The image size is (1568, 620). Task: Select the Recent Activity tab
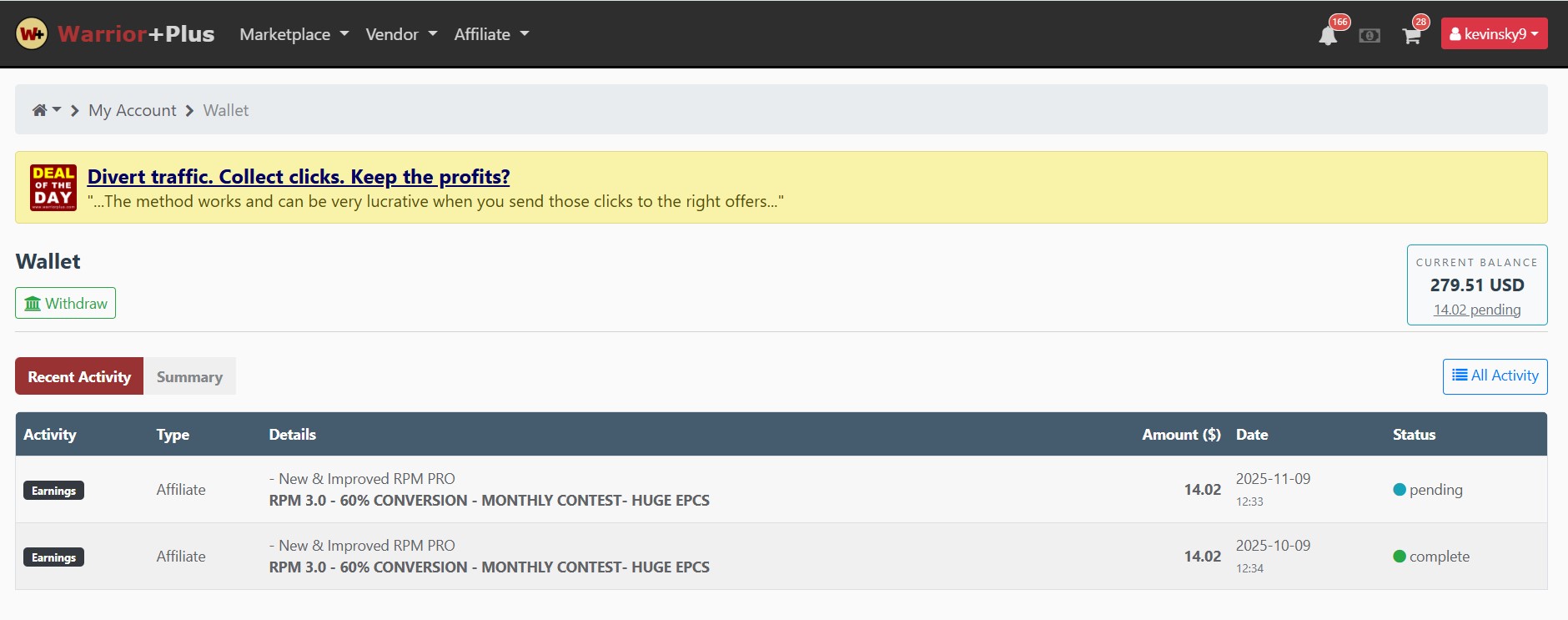[79, 377]
